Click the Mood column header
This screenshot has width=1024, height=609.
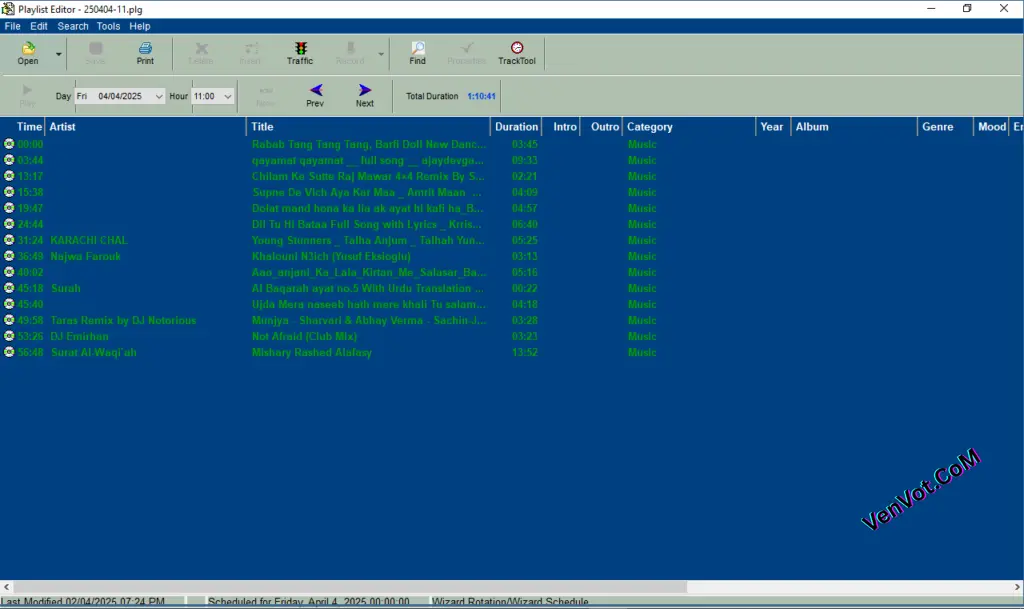(991, 127)
